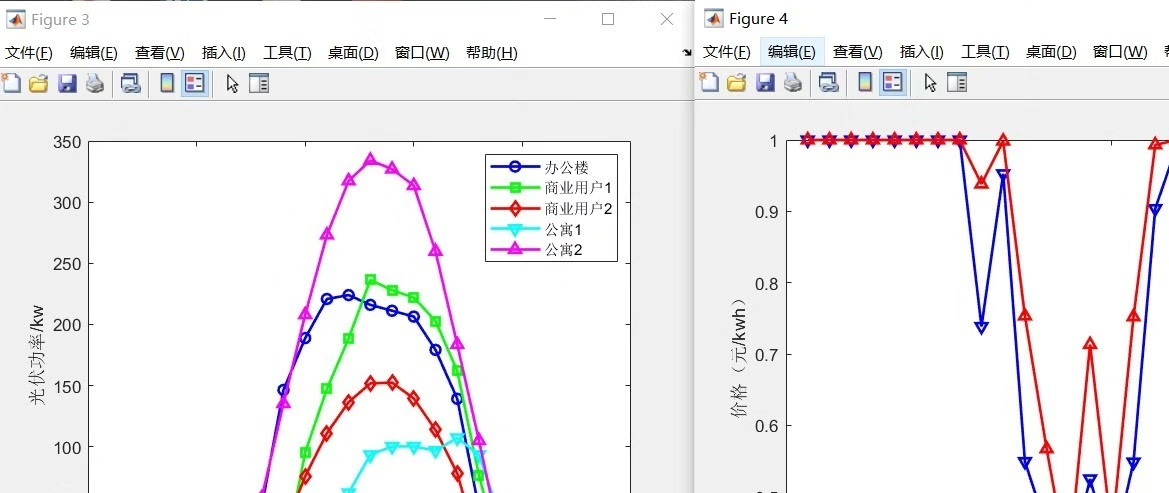Click magenta 公寓2 curve peak marker
The height and width of the screenshot is (493, 1169).
[x=371, y=160]
